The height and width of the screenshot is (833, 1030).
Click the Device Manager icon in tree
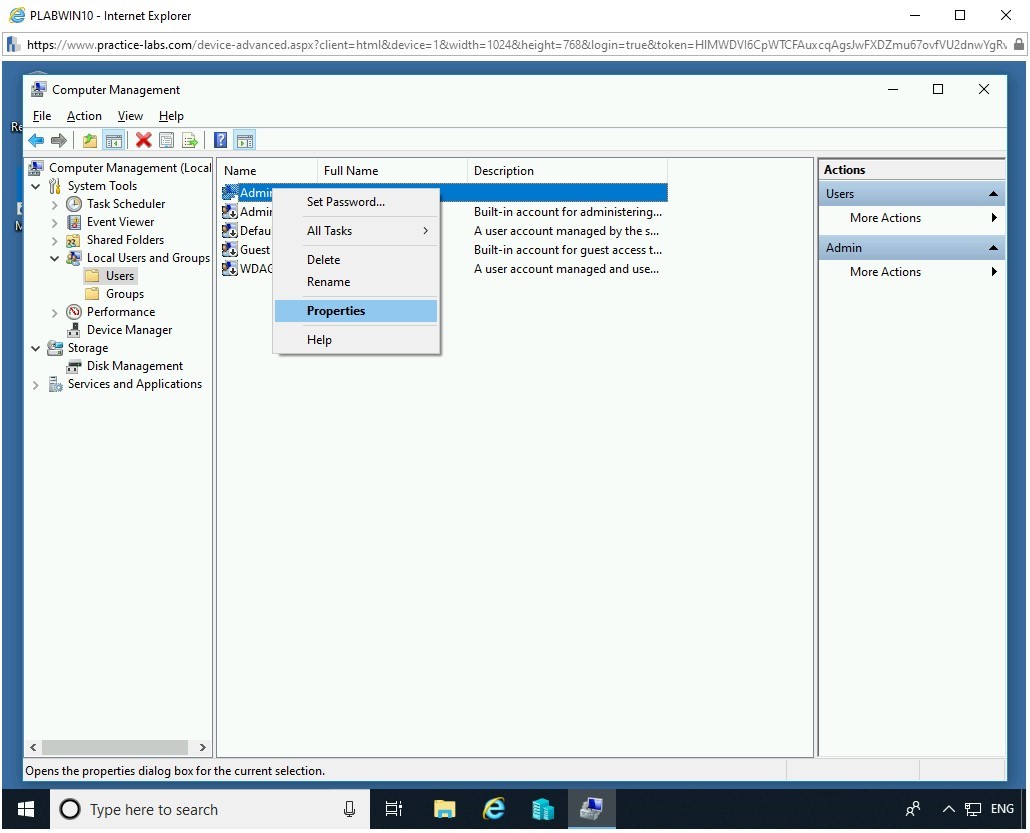point(74,330)
